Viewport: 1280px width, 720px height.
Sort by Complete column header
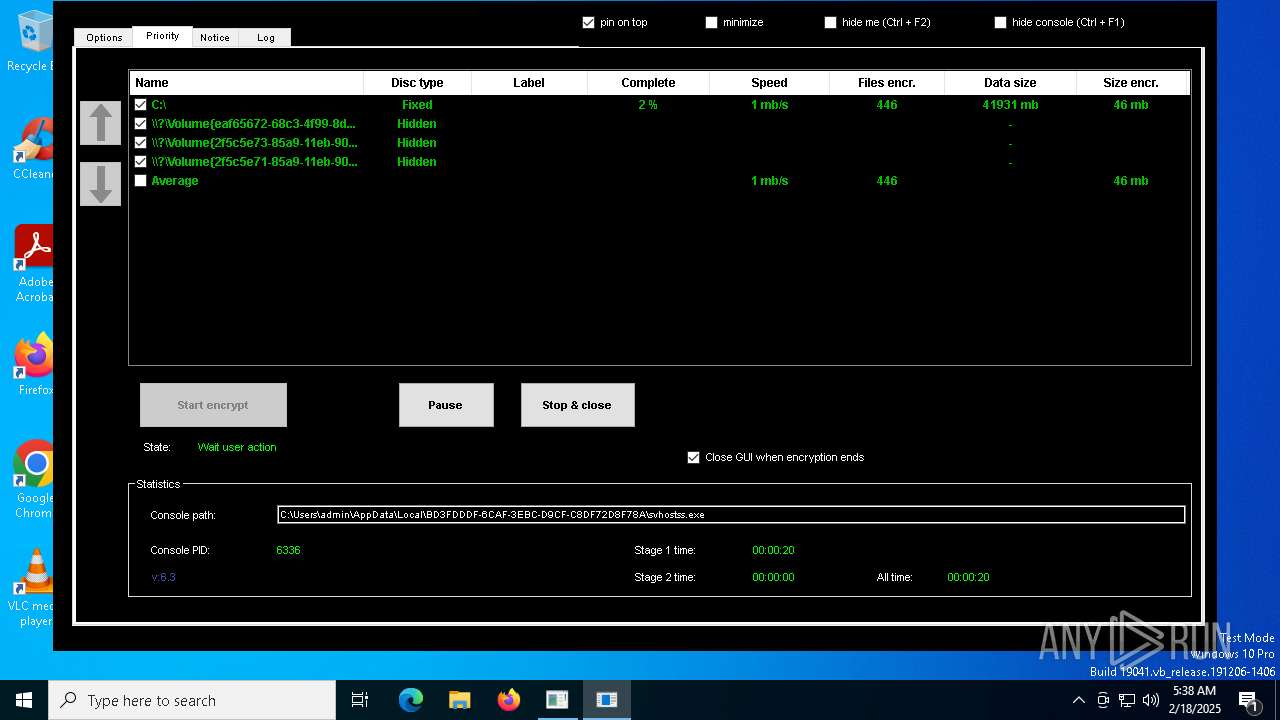(x=648, y=83)
